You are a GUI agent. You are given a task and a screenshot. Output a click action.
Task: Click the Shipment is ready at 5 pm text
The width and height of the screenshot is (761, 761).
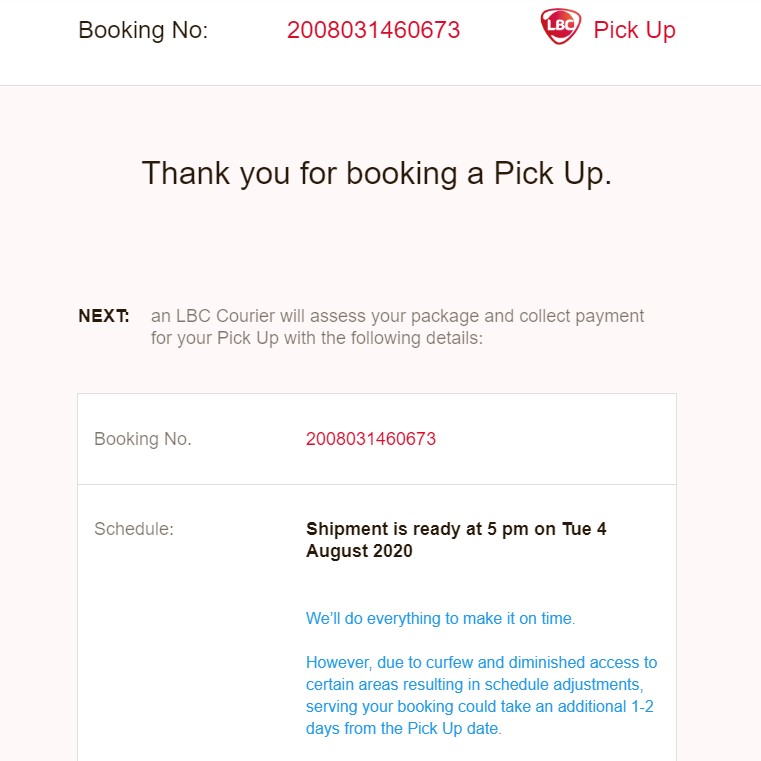pyautogui.click(x=456, y=529)
